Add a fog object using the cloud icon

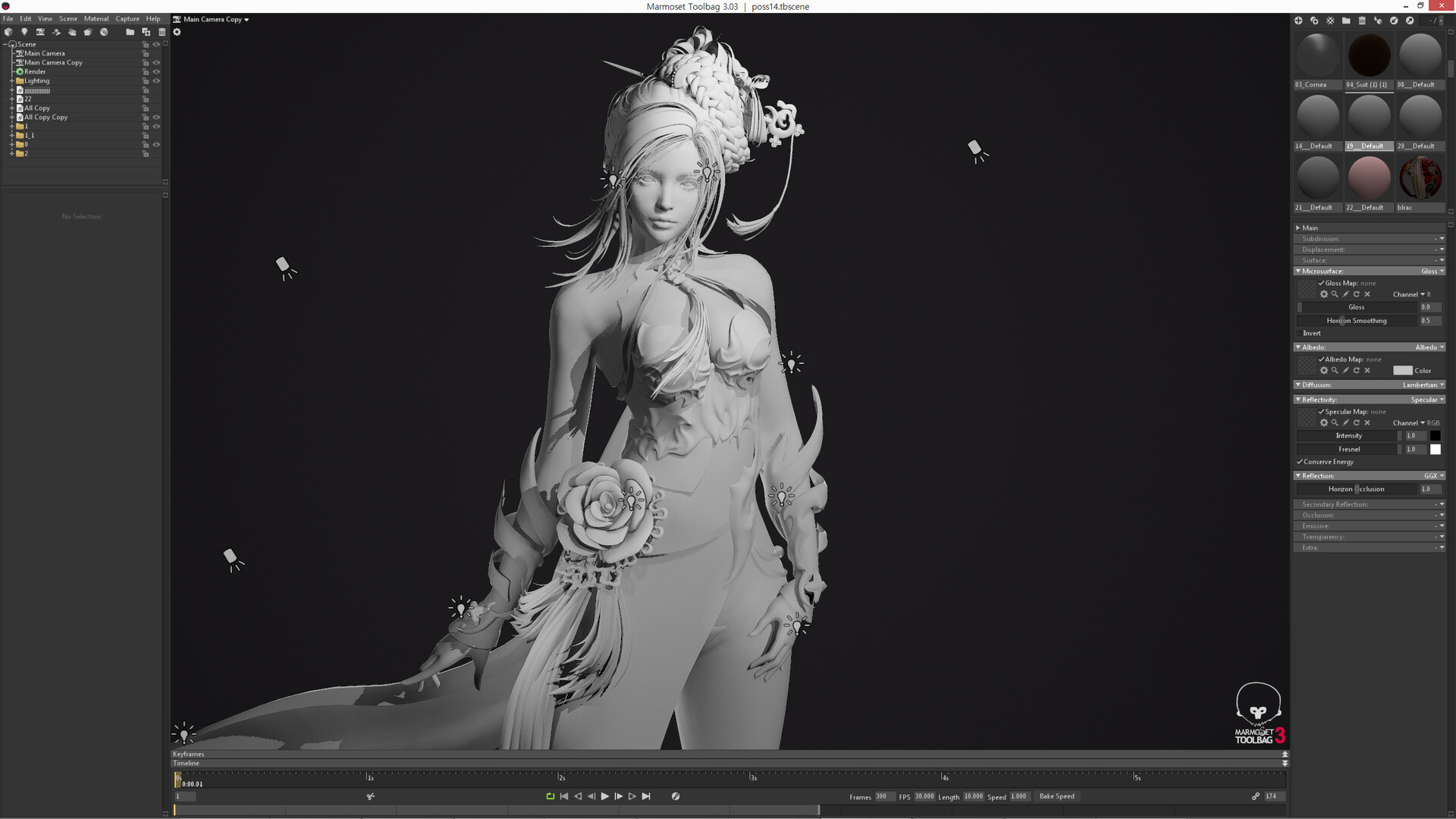coord(72,32)
